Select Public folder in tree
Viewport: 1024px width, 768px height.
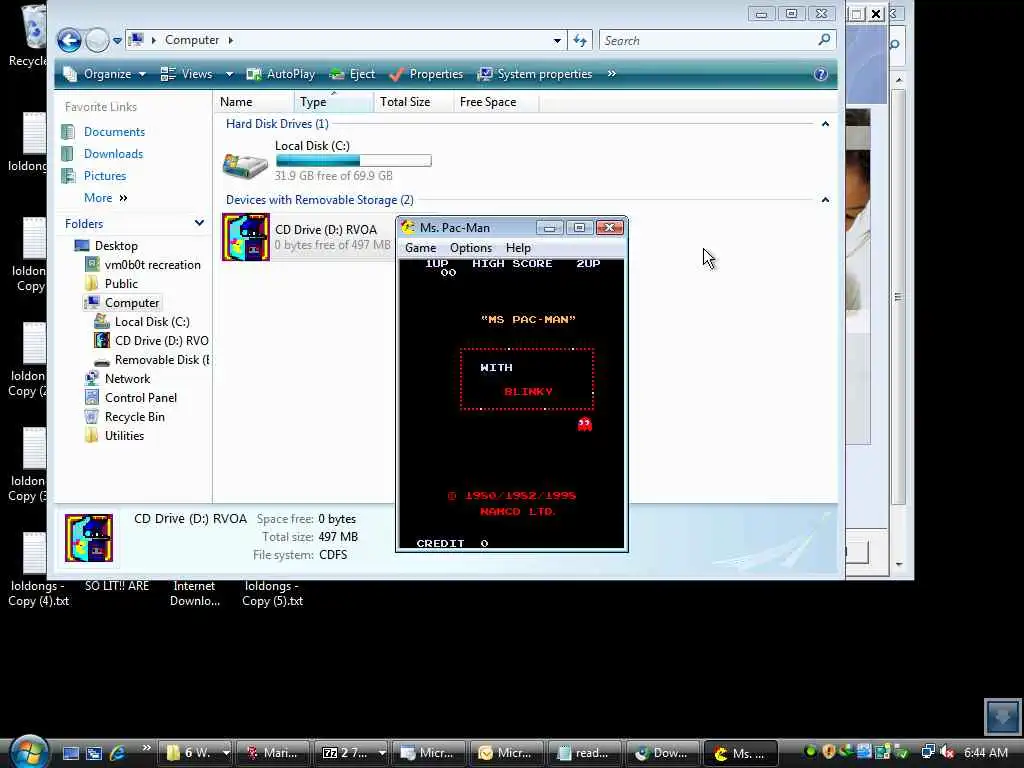(121, 284)
